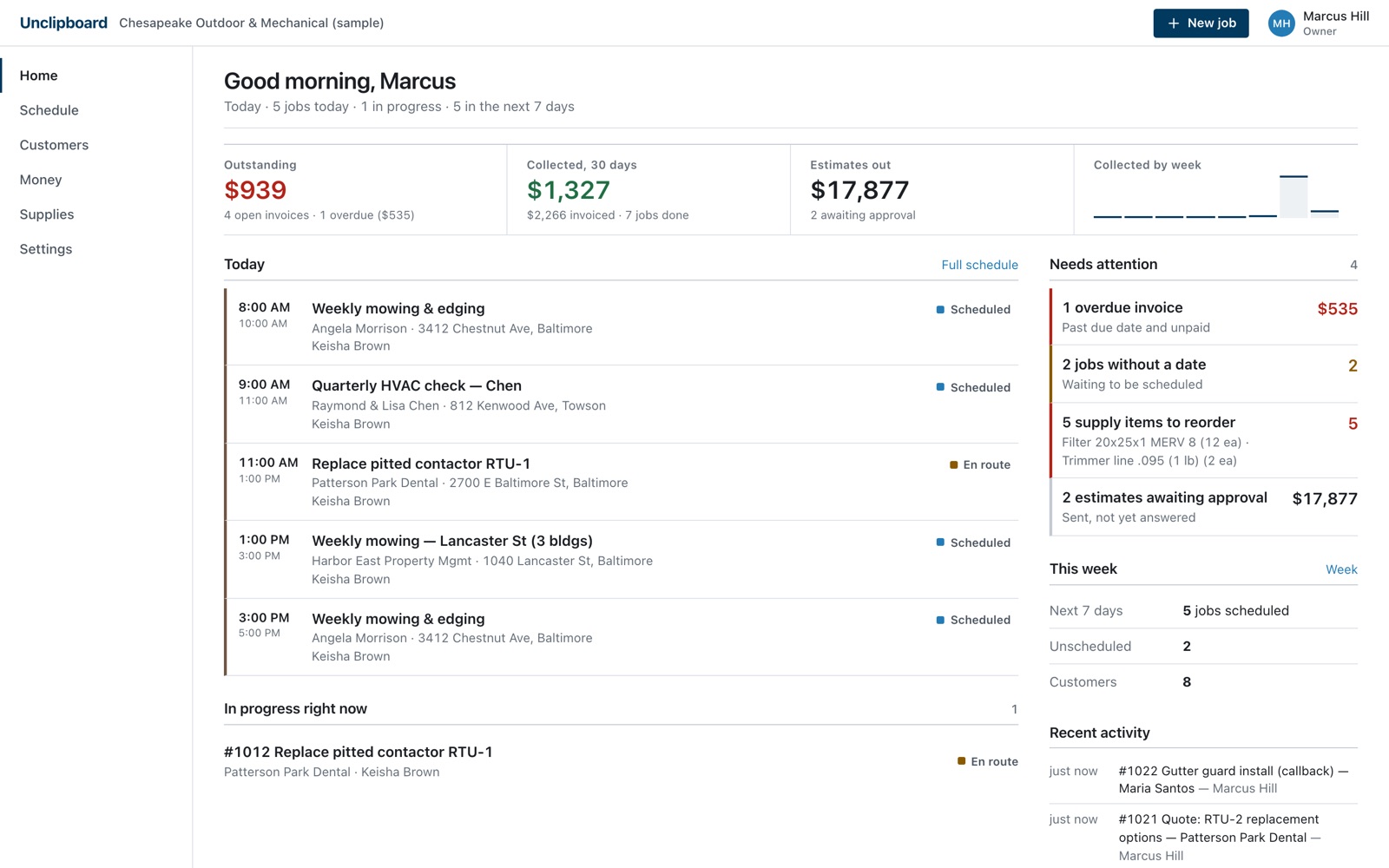This screenshot has height=868, width=1389.
Task: Open Weekly mowing — Lancaster St job
Action: pos(622,560)
